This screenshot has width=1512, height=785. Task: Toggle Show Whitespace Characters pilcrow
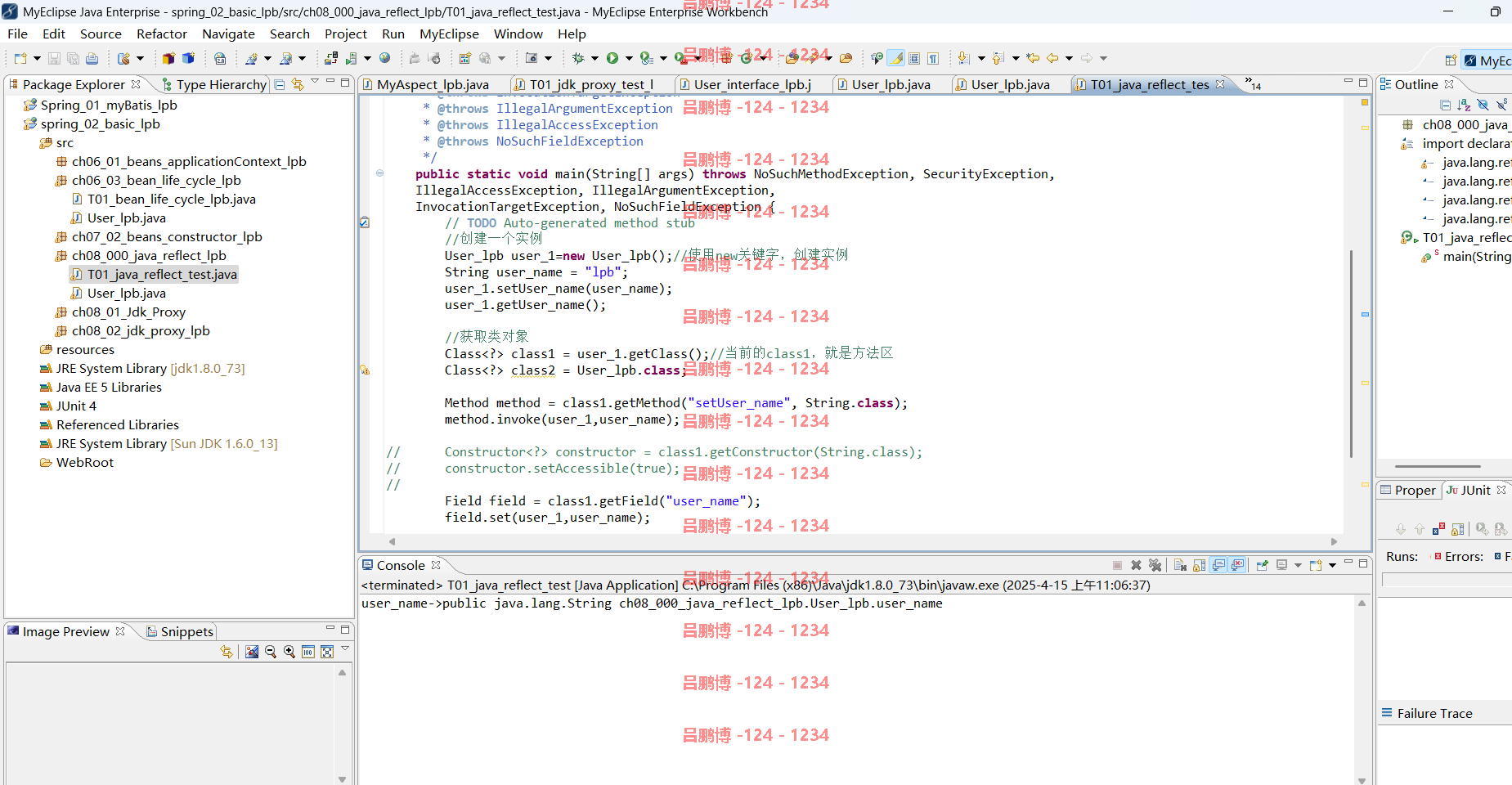933,58
